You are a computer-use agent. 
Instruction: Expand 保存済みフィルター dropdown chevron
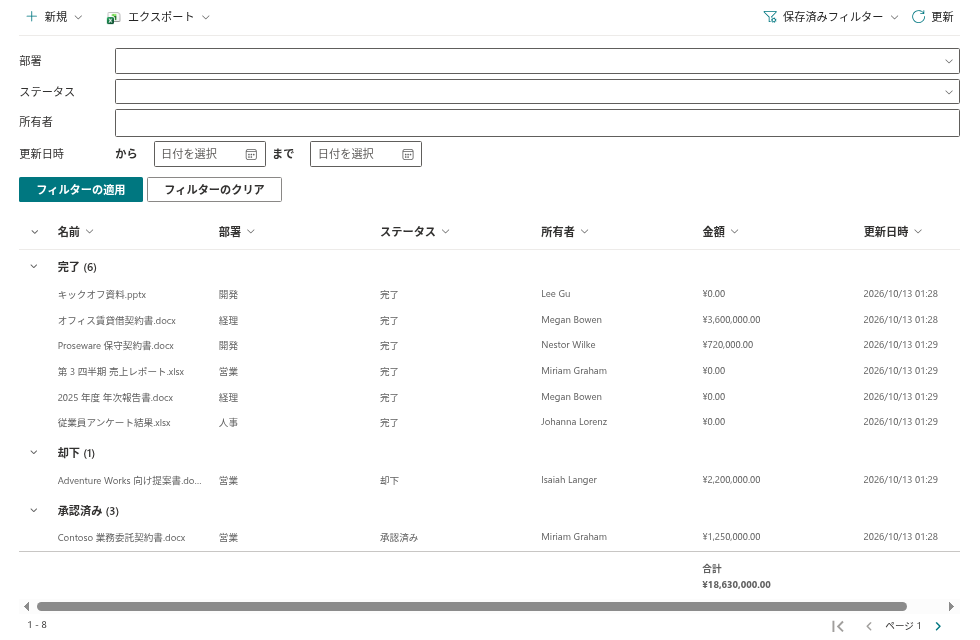tap(894, 18)
